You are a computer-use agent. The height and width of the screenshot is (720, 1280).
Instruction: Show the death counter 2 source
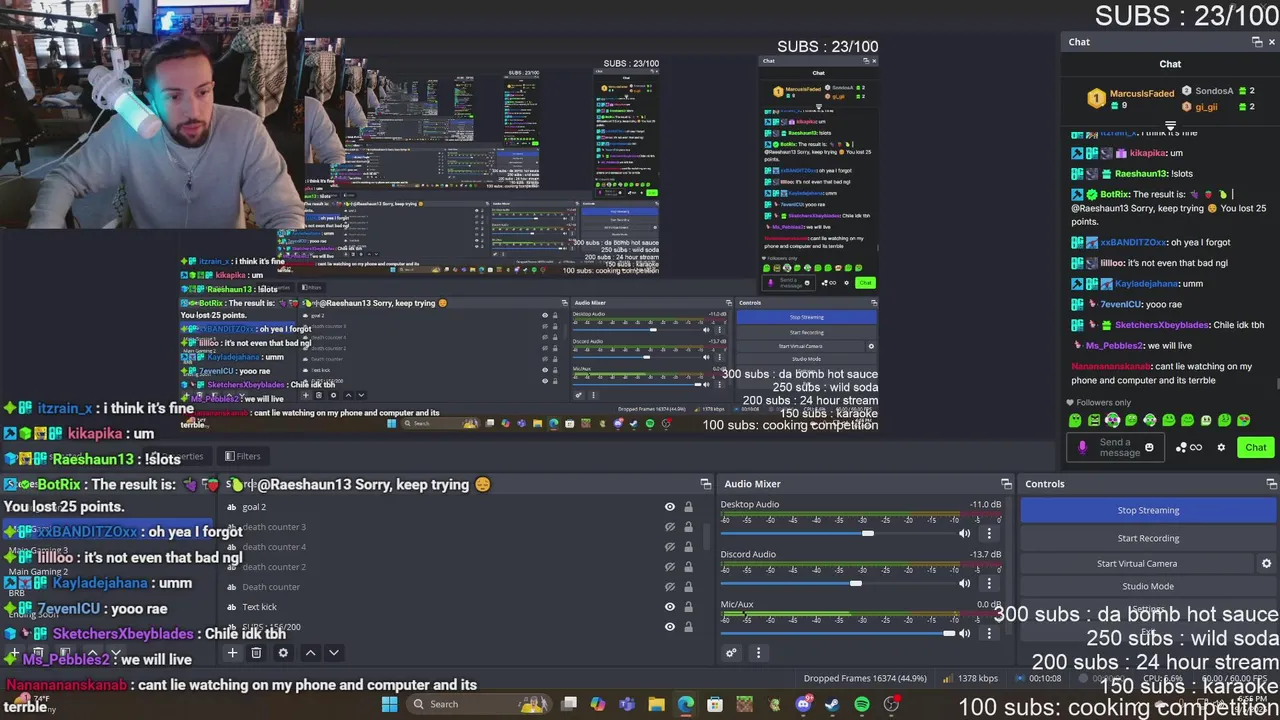click(670, 567)
